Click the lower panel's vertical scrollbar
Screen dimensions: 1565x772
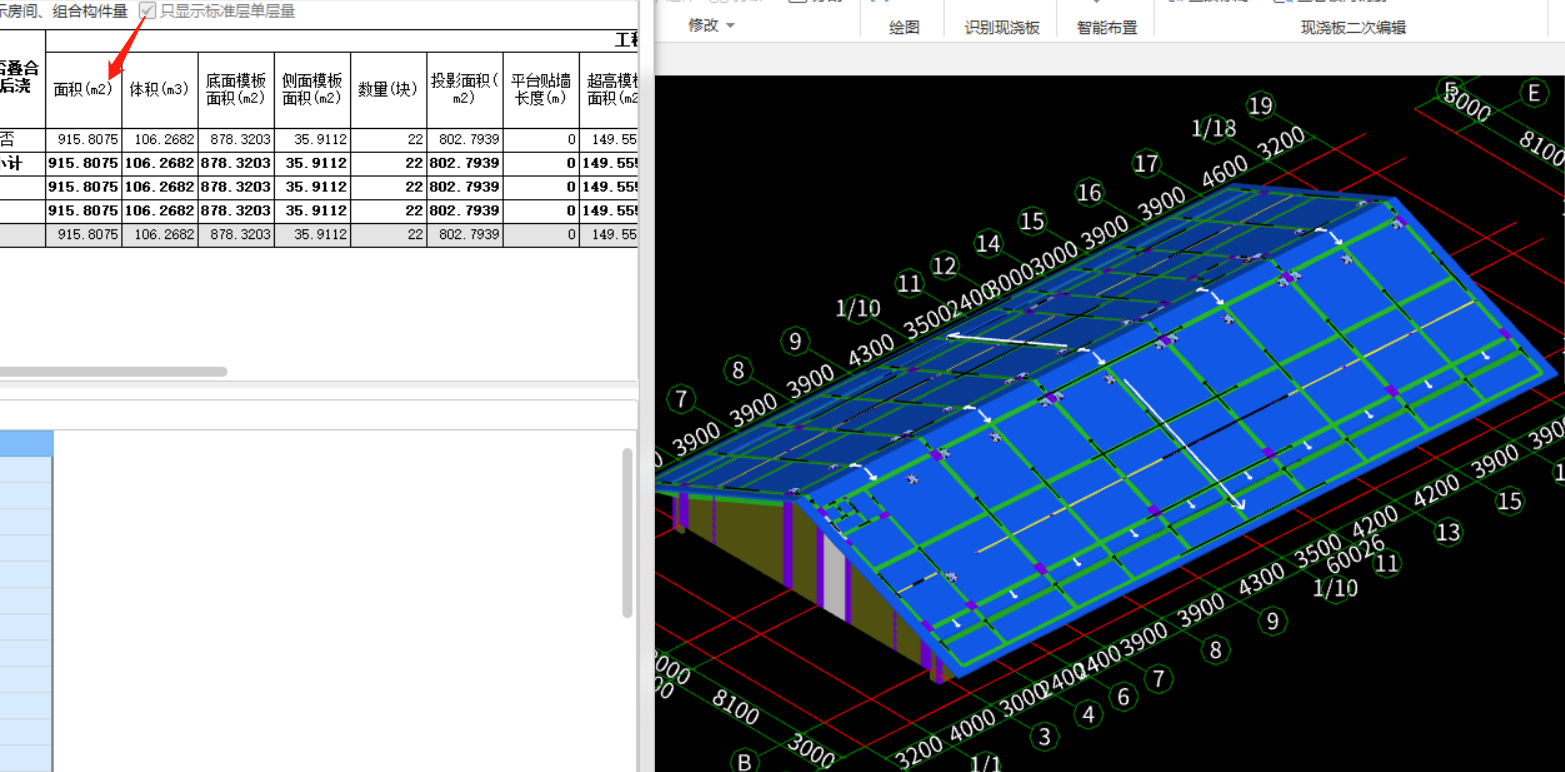point(627,532)
